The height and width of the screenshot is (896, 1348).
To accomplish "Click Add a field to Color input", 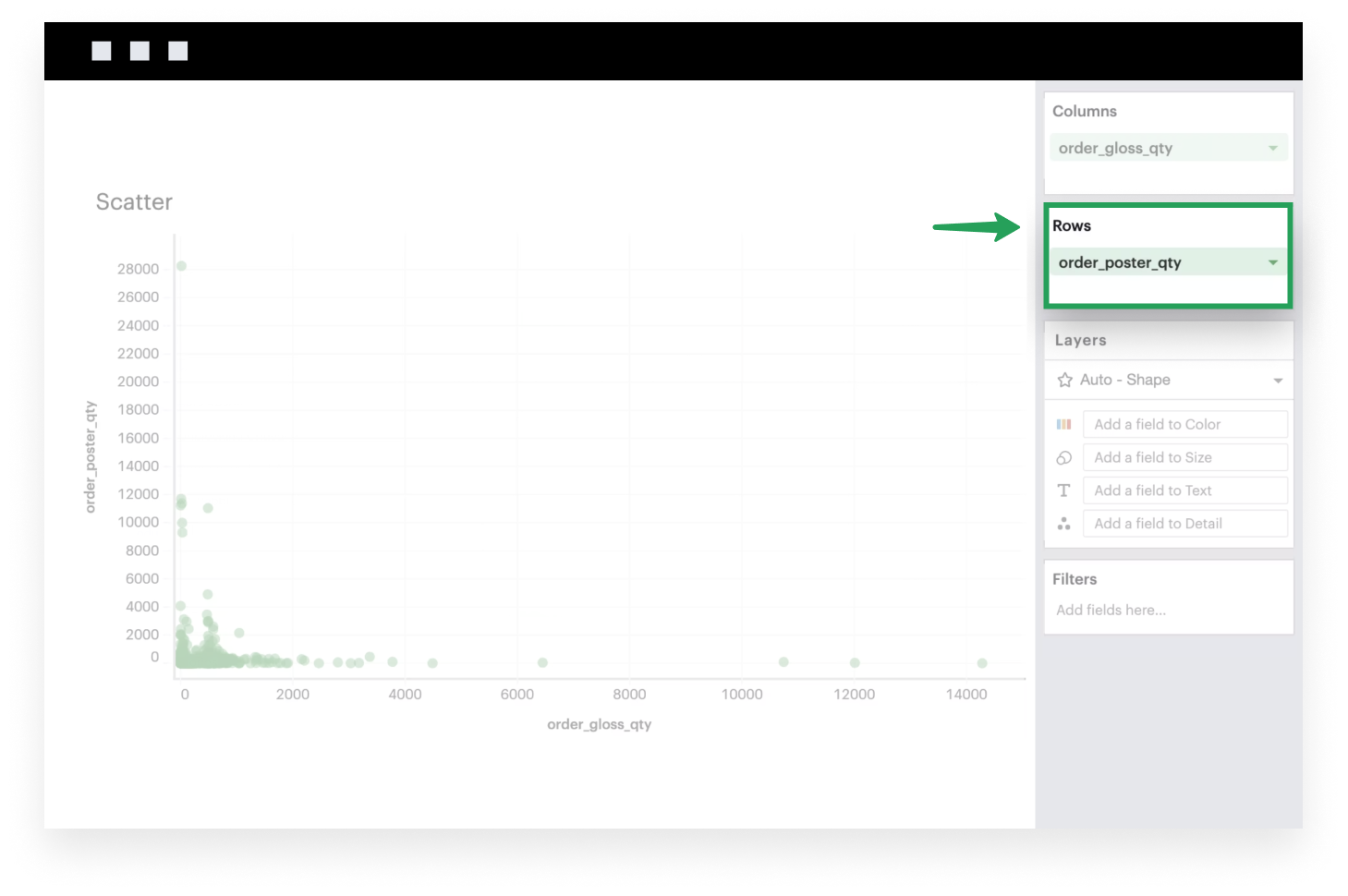I will point(1184,424).
